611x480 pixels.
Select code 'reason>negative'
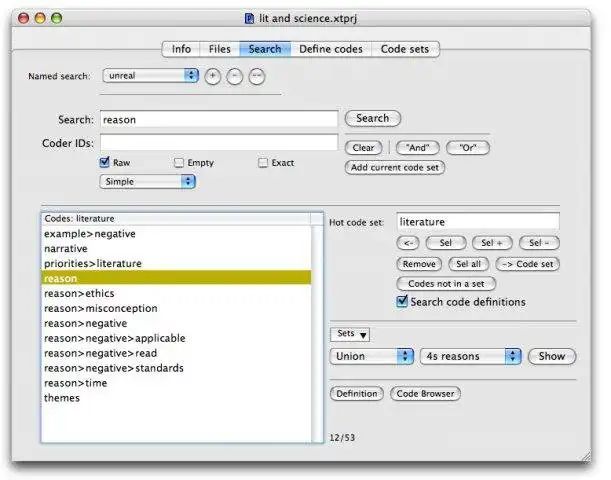coord(177,323)
